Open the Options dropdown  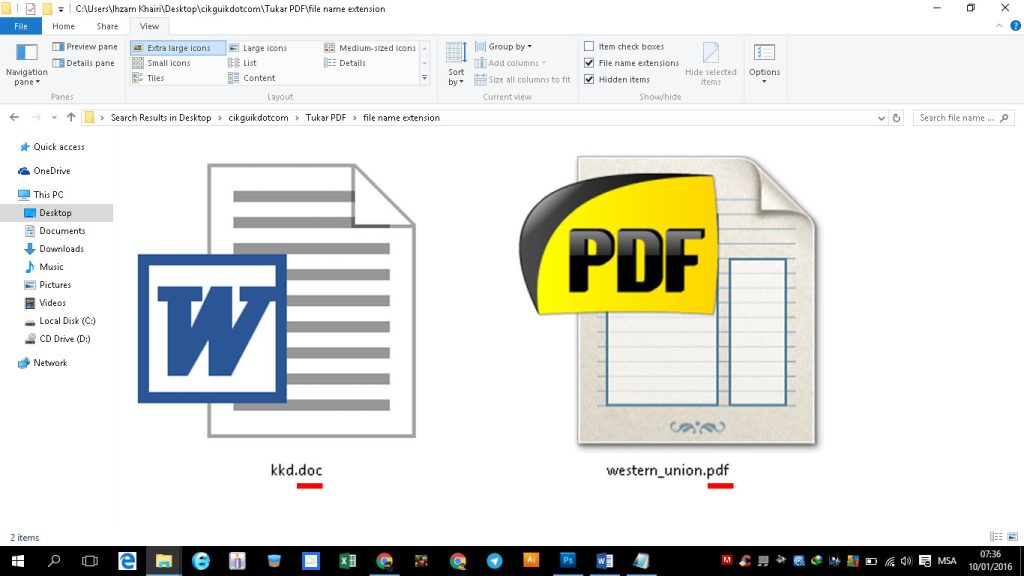coord(764,64)
